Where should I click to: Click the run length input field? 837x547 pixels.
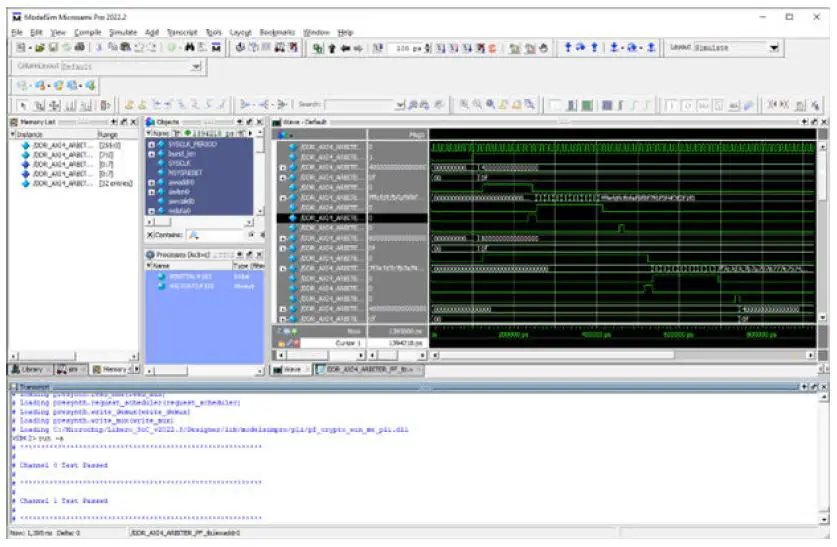[x=407, y=49]
